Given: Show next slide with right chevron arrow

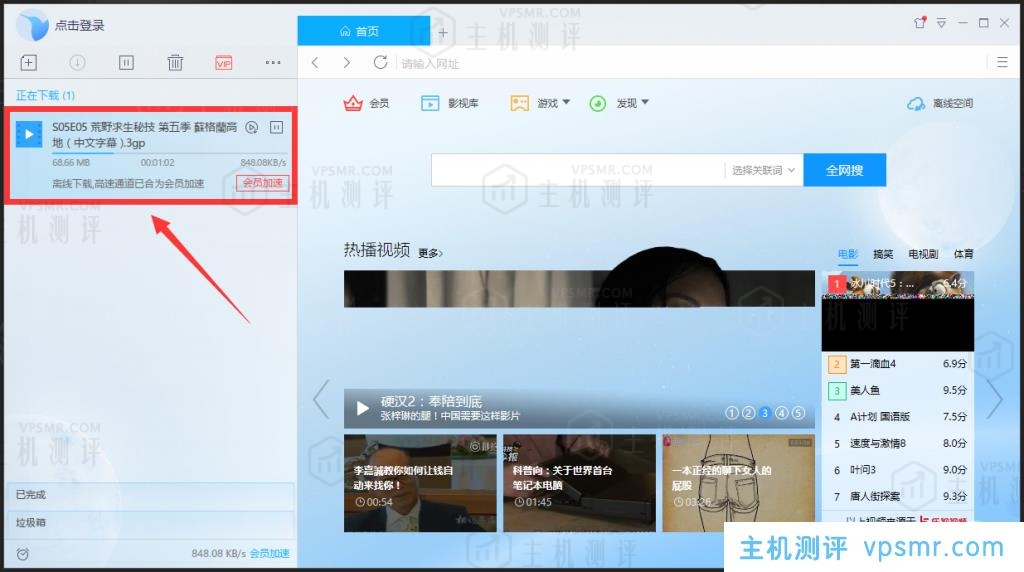Looking at the screenshot, I should click(x=994, y=398).
